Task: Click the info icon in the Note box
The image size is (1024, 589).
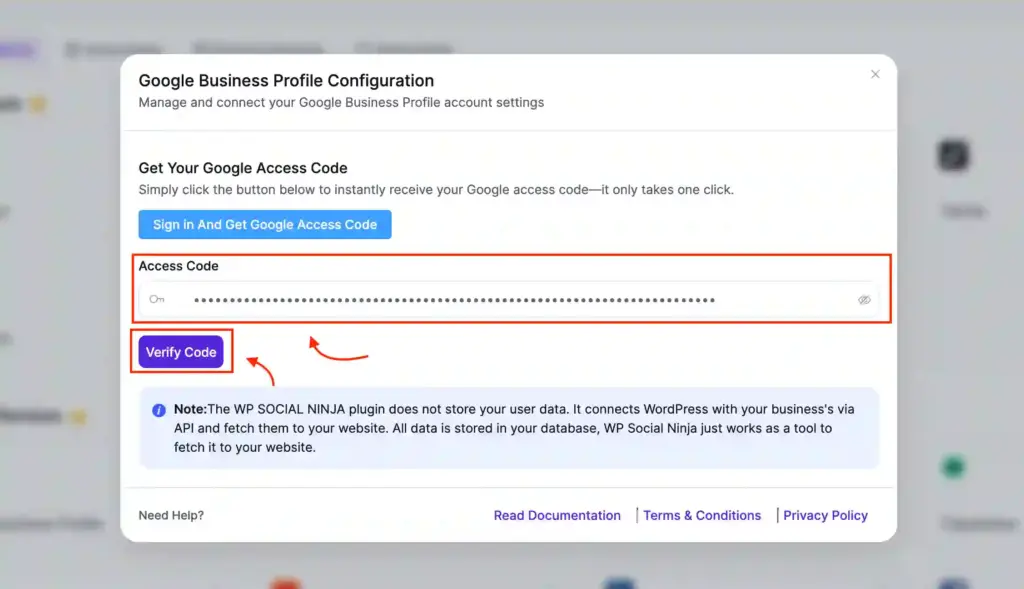Action: (x=161, y=408)
